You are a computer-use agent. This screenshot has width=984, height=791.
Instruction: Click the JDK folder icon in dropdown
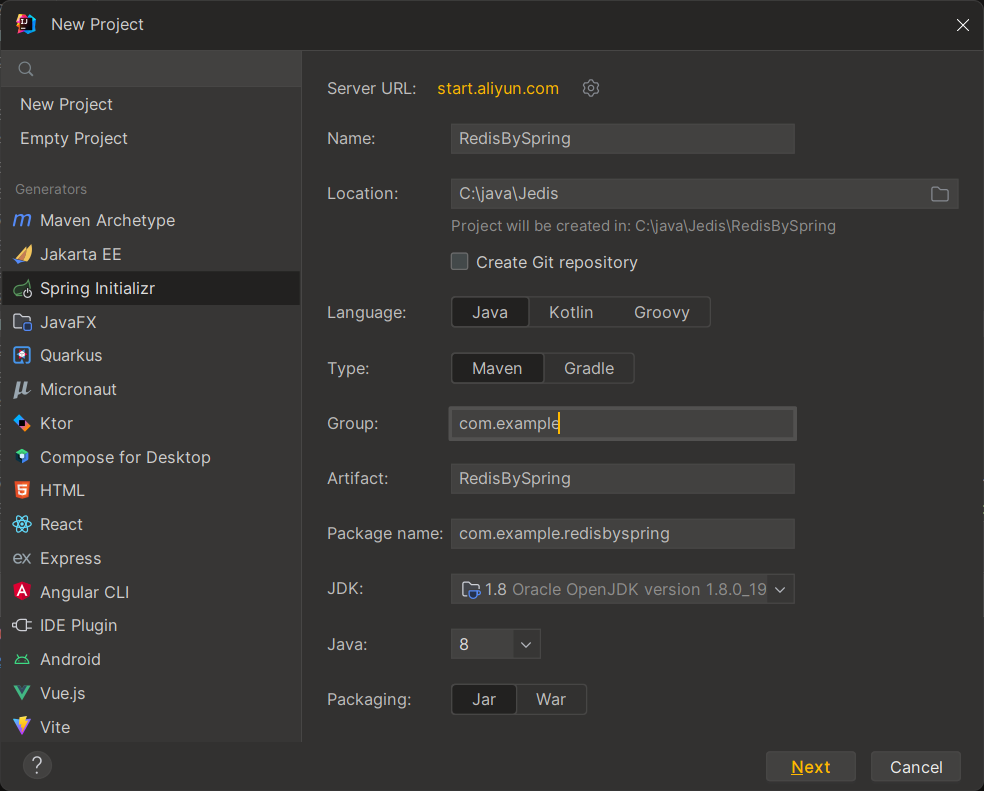pyautogui.click(x=471, y=589)
